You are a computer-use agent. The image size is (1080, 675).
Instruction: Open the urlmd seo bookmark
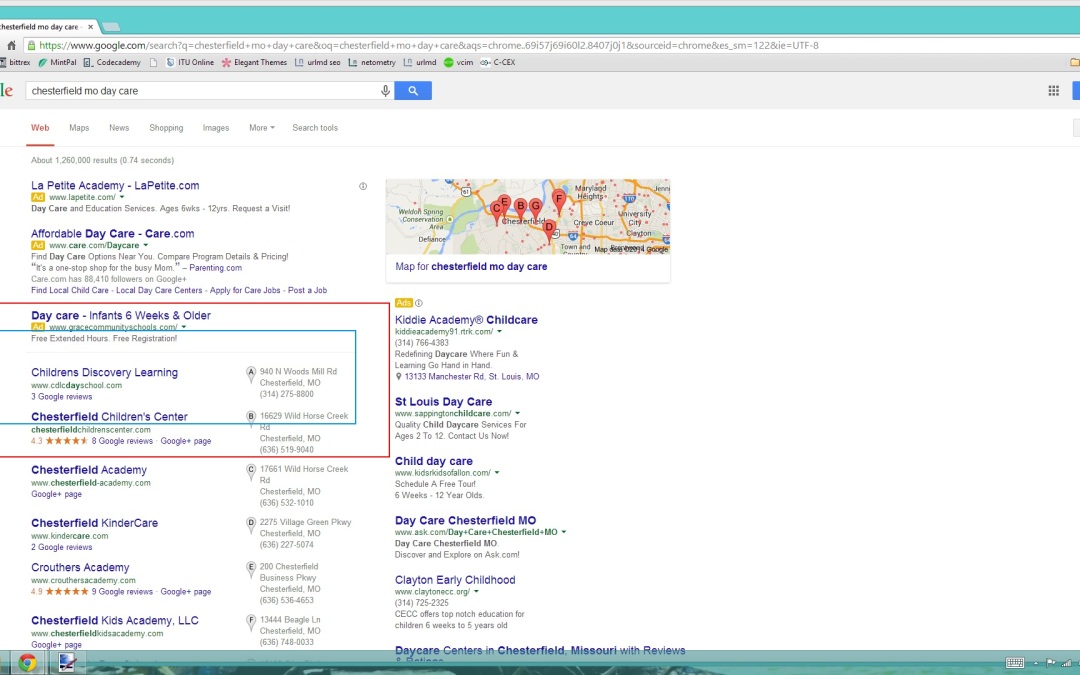318,62
